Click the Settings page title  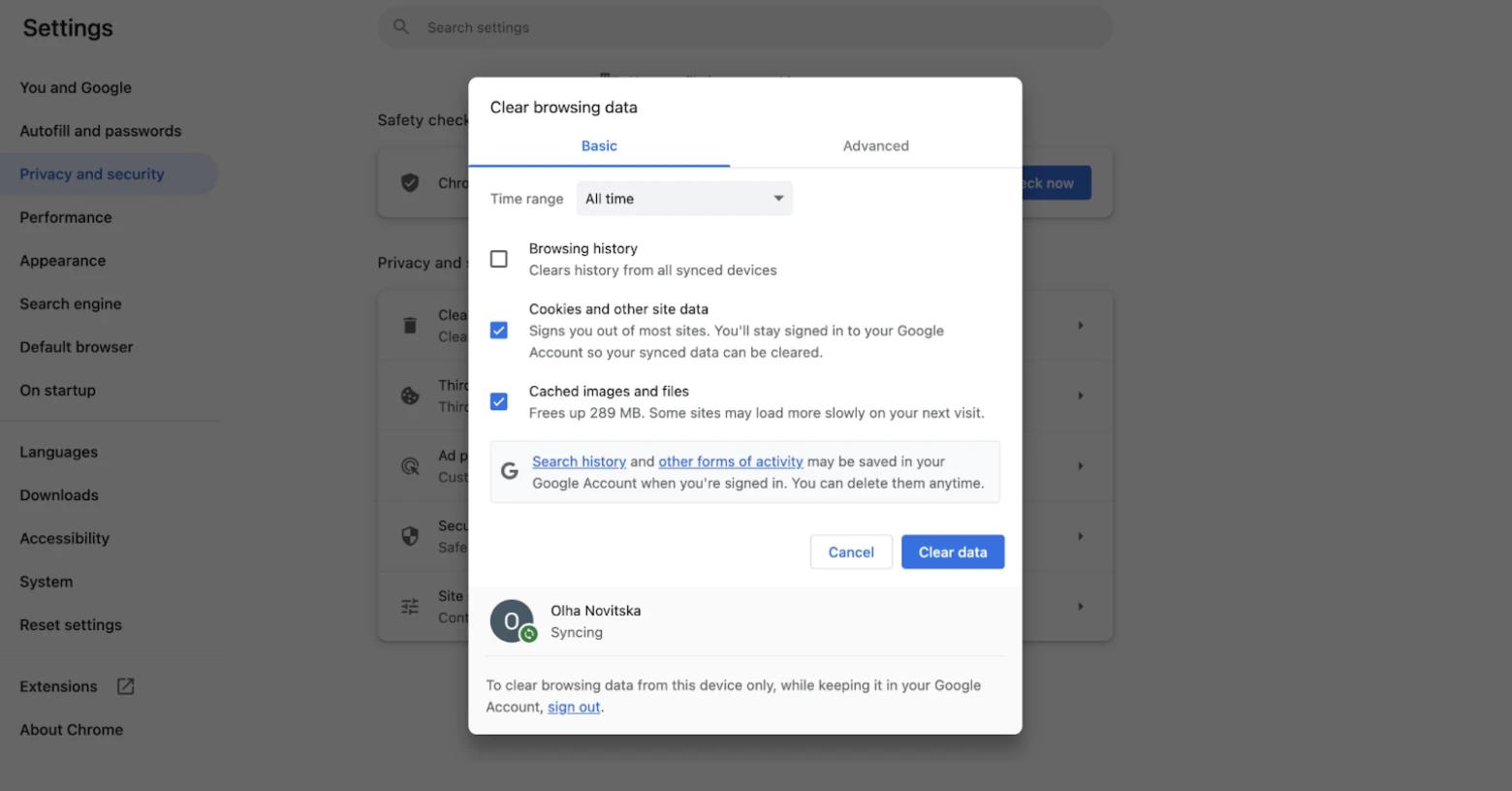(x=68, y=28)
